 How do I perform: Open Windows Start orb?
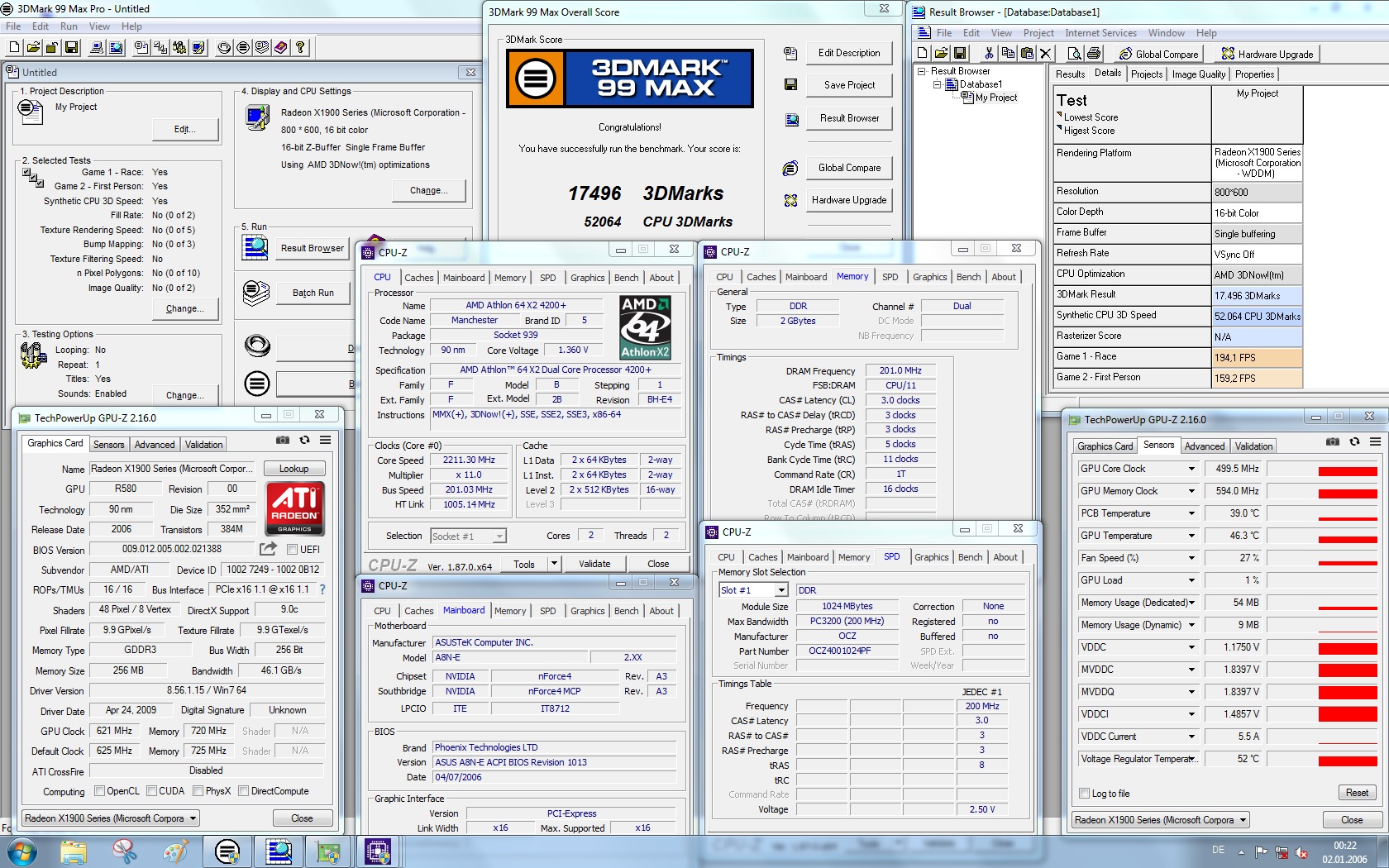(21, 851)
